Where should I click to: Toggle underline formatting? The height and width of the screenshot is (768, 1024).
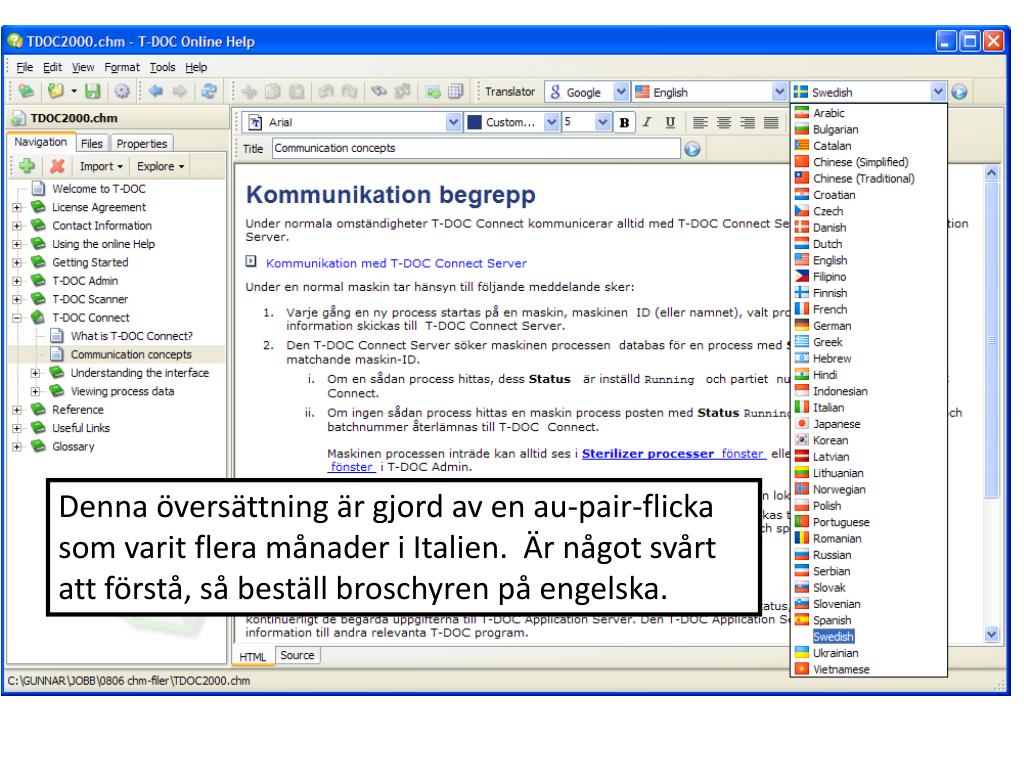click(x=670, y=122)
